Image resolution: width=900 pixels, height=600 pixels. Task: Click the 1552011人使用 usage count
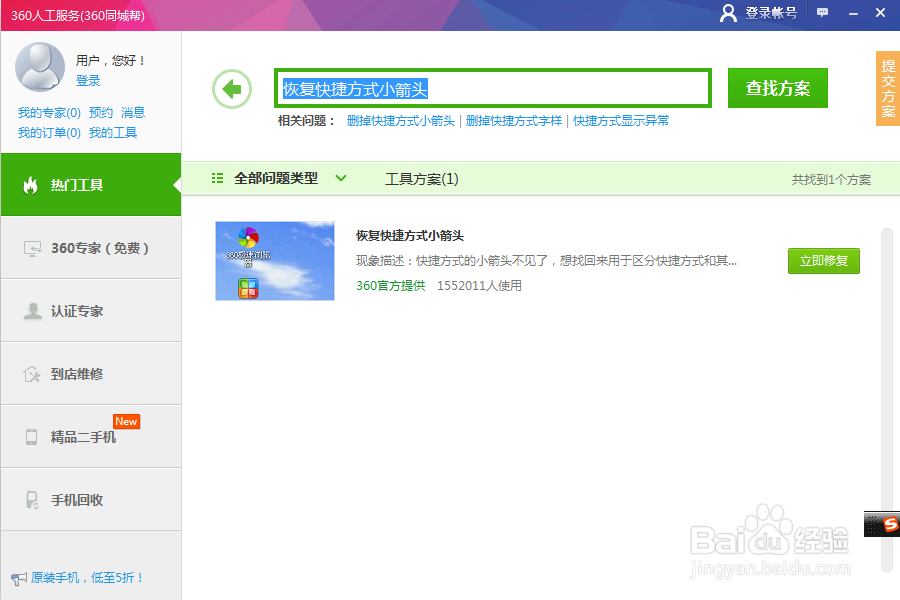pos(479,286)
